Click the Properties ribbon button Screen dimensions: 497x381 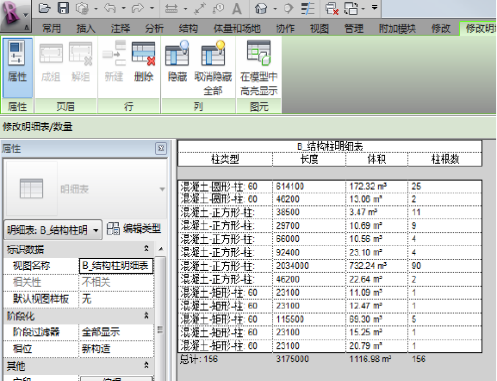coord(17,67)
